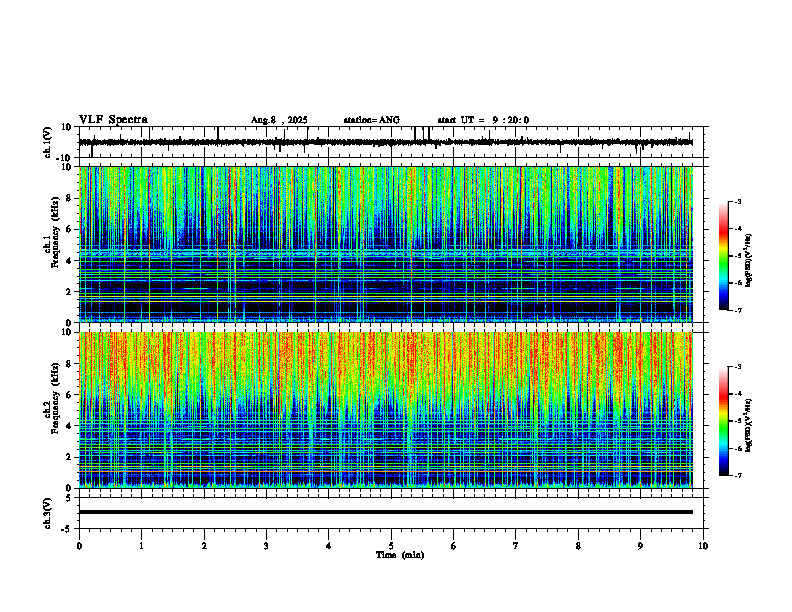Click the "-3" label on ch.1 color bar

point(738,201)
